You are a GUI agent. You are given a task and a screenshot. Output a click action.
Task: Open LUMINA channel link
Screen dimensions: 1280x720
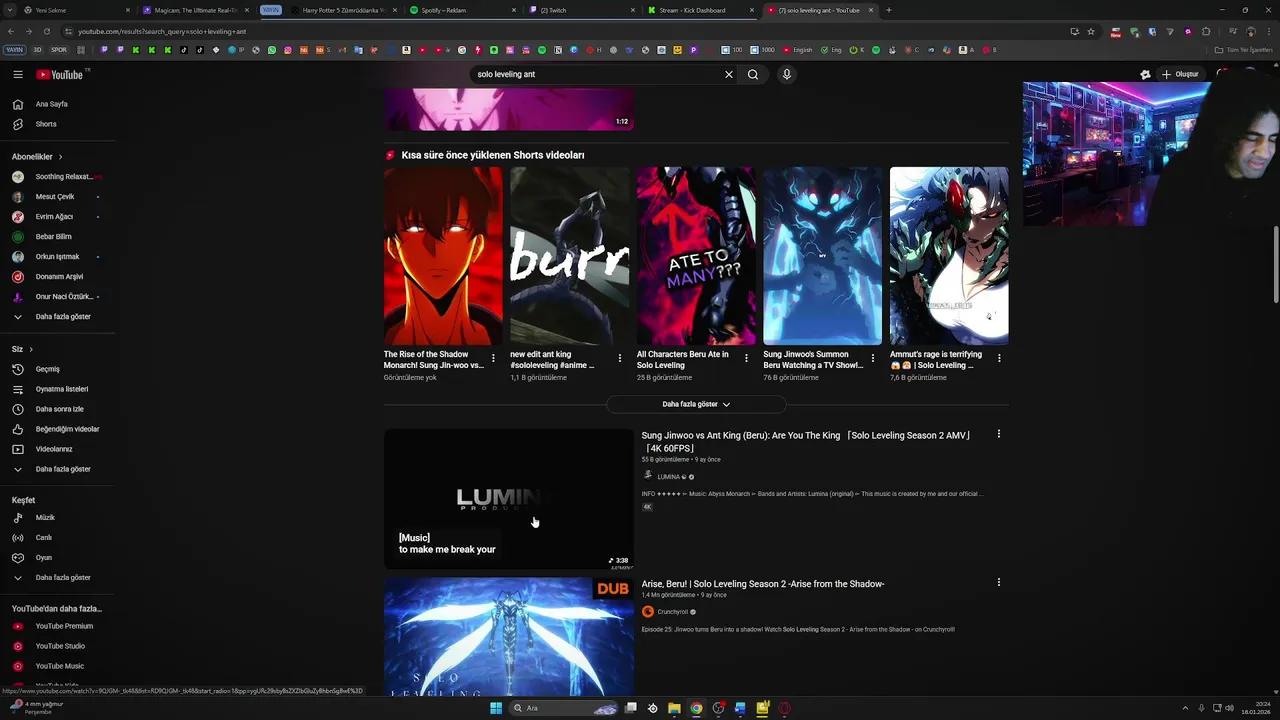(668, 477)
